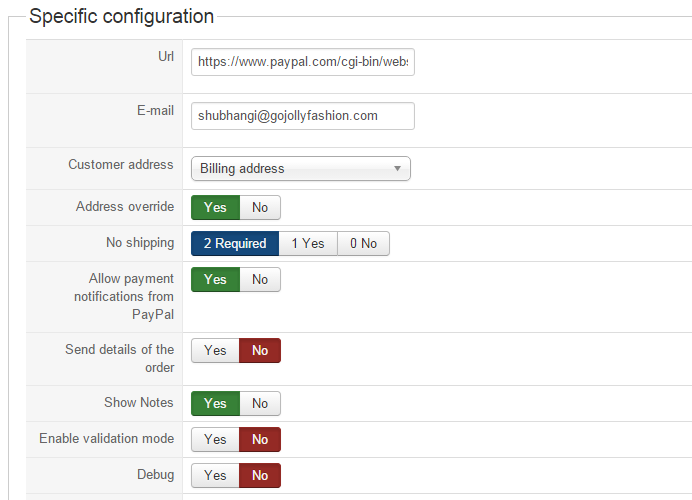
Task: Disable payment notifications from PayPal
Action: (260, 280)
